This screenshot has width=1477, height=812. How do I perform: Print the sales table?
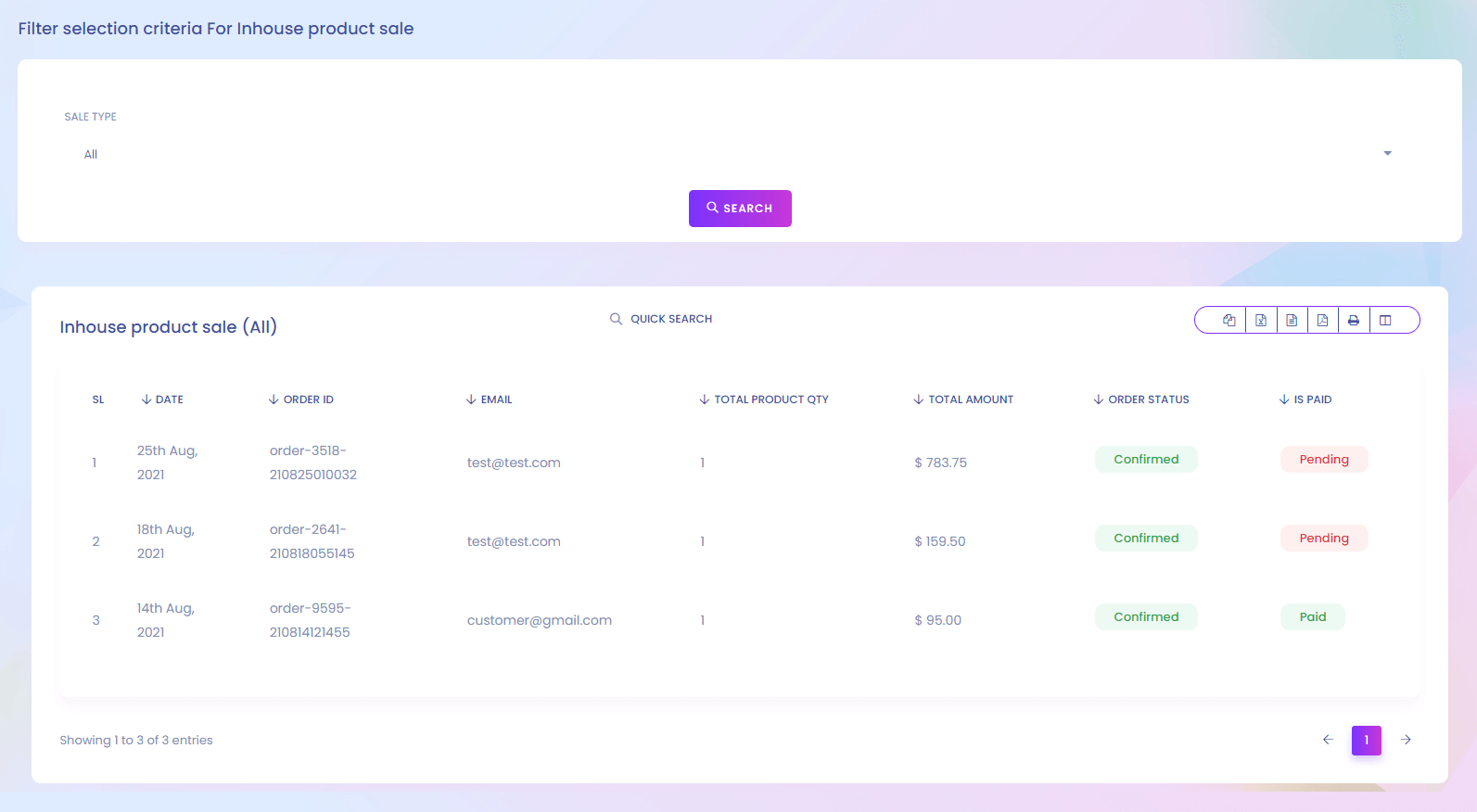(1354, 320)
